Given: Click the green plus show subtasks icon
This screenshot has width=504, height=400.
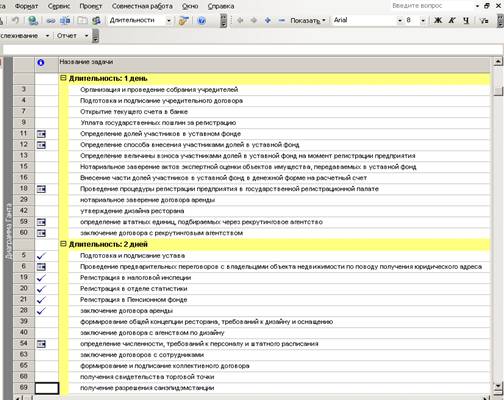Looking at the screenshot, I should pos(267,20).
